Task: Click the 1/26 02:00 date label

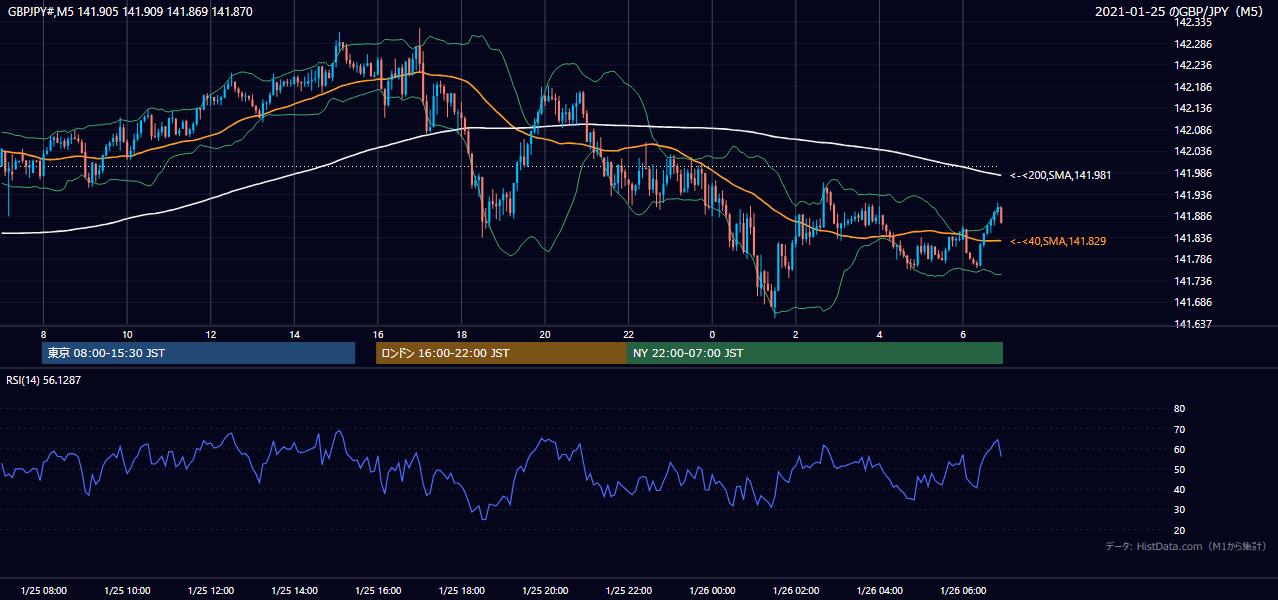Action: pos(796,591)
